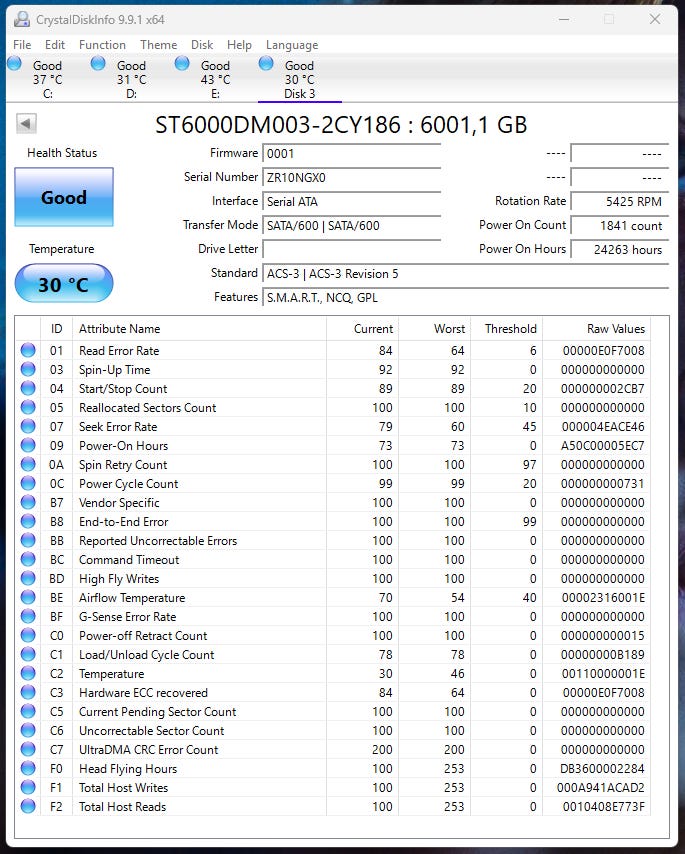The height and width of the screenshot is (854, 685).
Task: Click the Features field S.M.A.R.T., NCQ, GPL
Action: pos(466,297)
